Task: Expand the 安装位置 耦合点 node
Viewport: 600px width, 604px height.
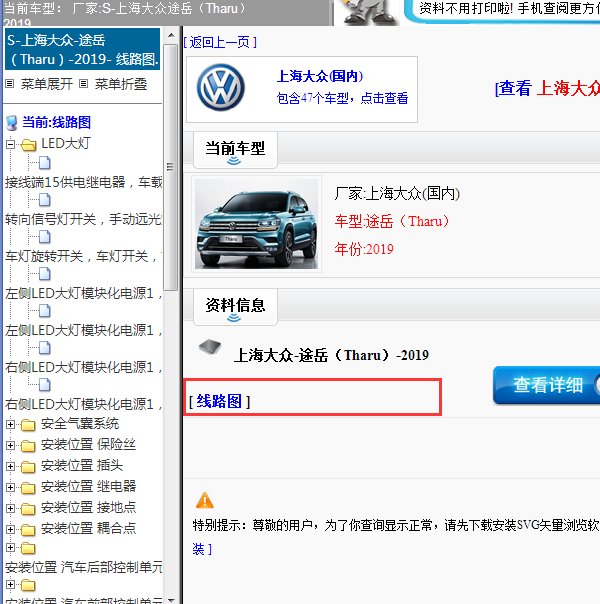Action: (x=10, y=530)
